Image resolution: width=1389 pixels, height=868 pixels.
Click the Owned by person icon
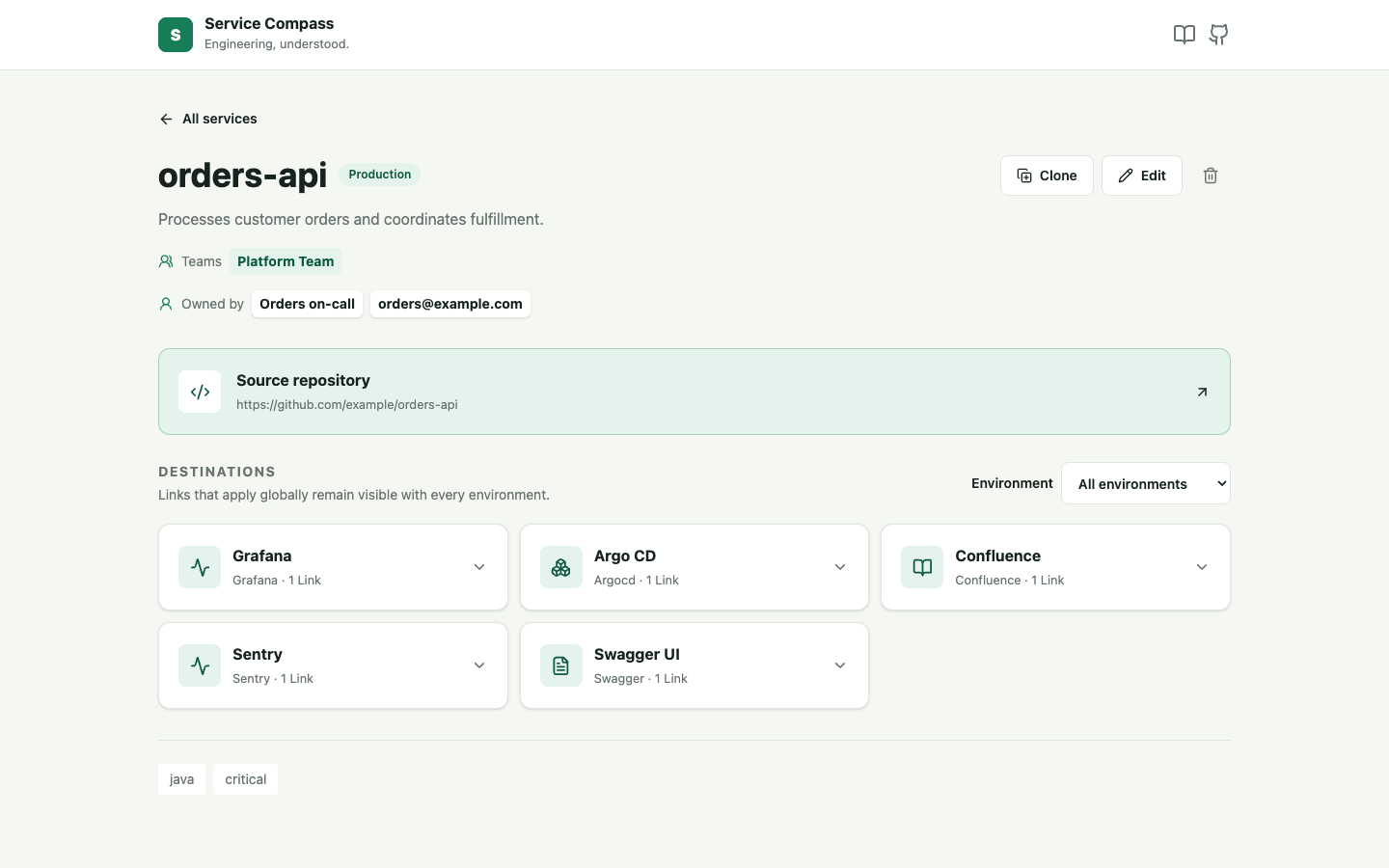[x=166, y=304]
